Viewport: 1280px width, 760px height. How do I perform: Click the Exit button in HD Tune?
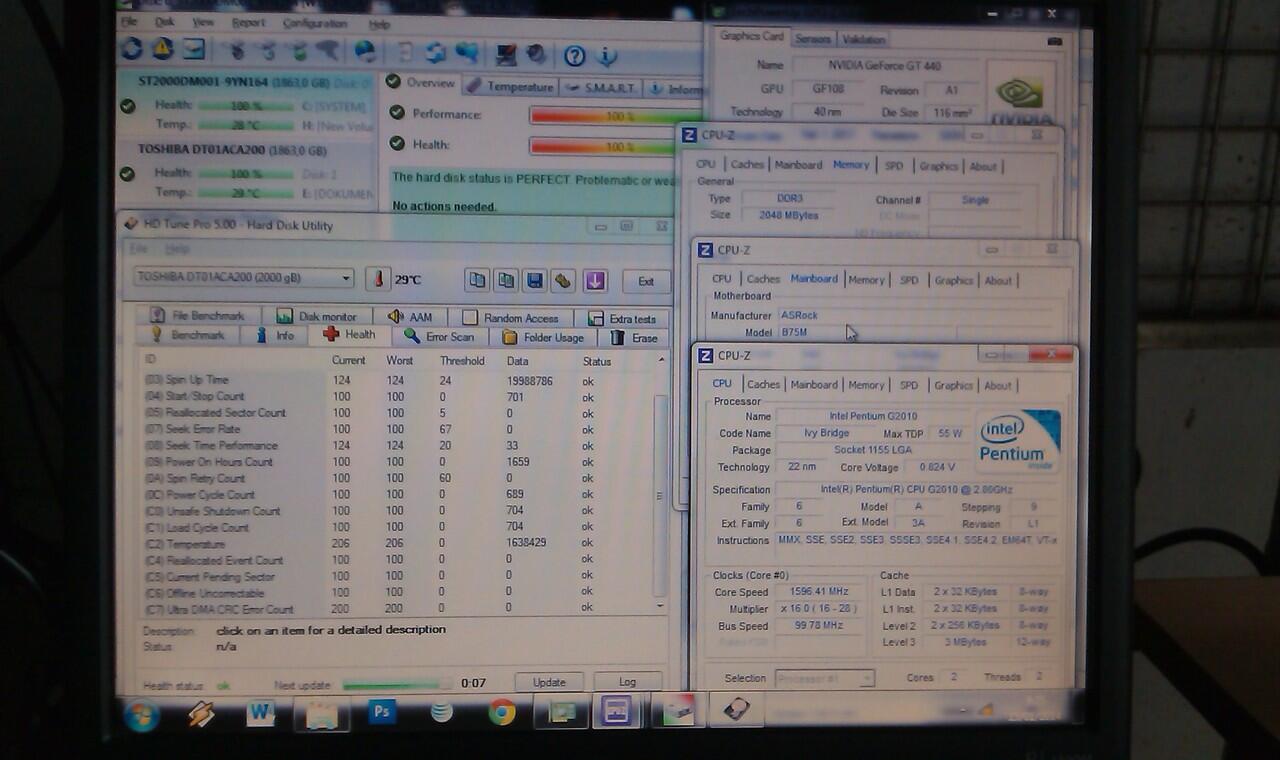click(646, 281)
